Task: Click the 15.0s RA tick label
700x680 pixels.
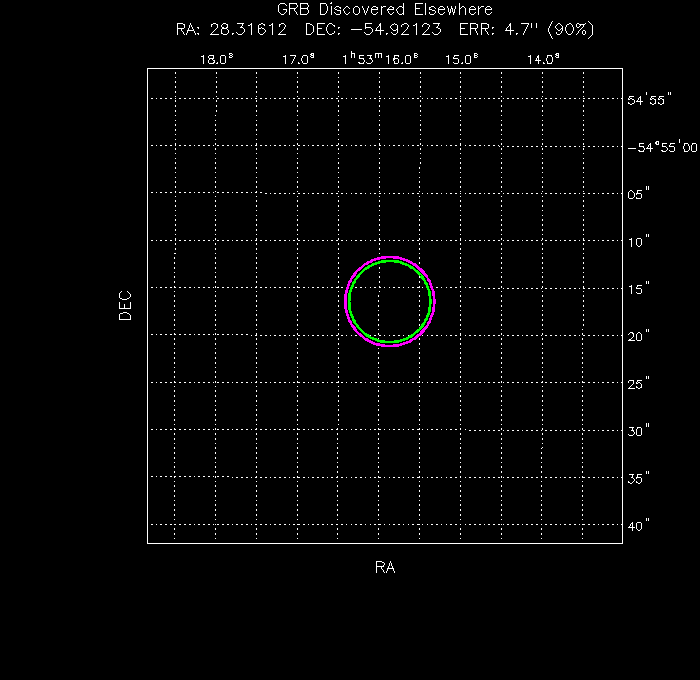Action: click(462, 59)
